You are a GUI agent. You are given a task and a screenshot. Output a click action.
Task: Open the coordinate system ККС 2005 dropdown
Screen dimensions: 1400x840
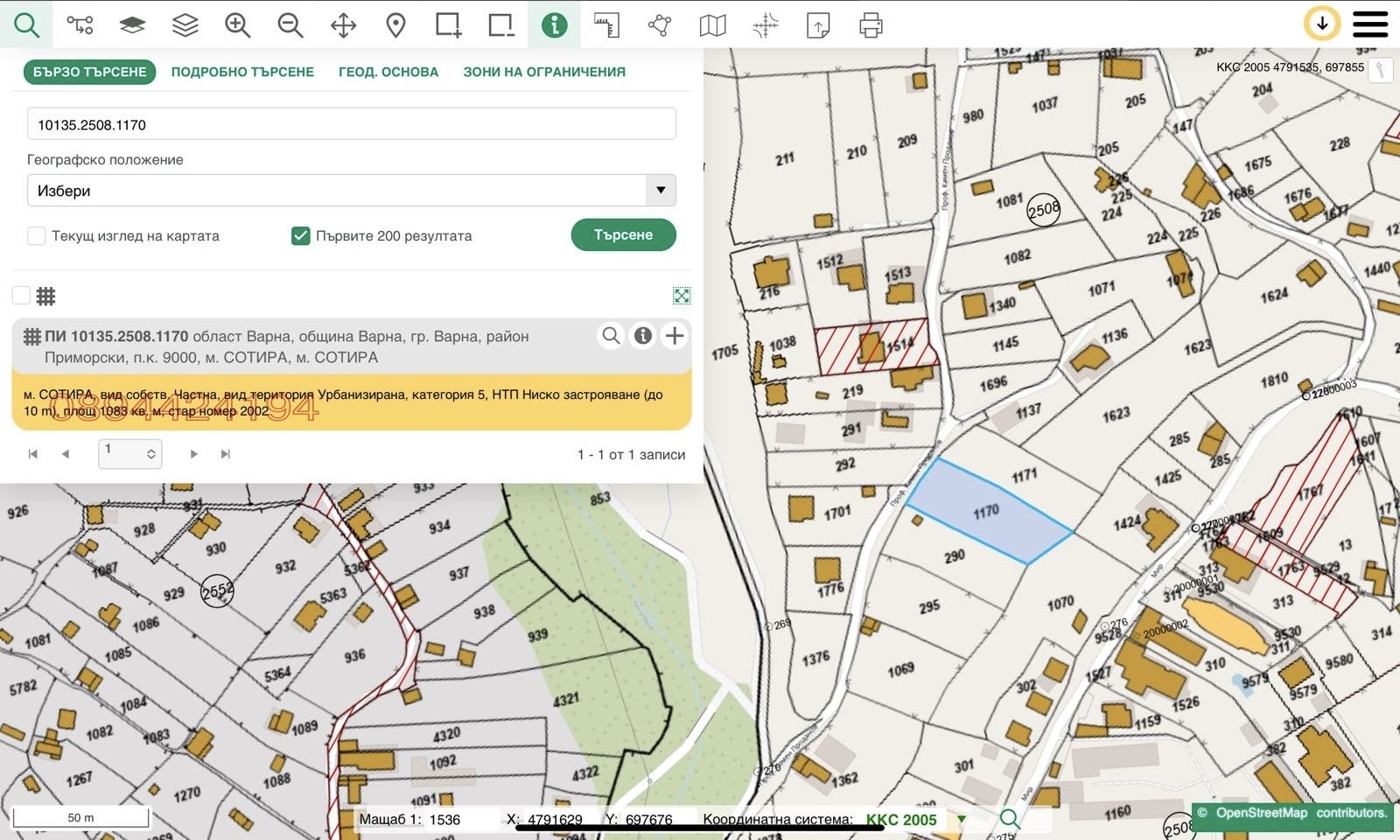pyautogui.click(x=962, y=820)
